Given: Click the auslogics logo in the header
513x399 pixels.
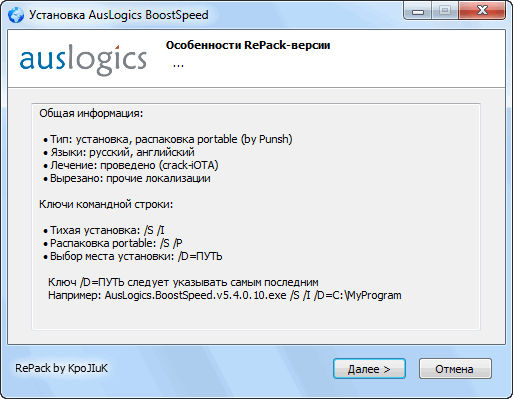Looking at the screenshot, I should click(83, 59).
